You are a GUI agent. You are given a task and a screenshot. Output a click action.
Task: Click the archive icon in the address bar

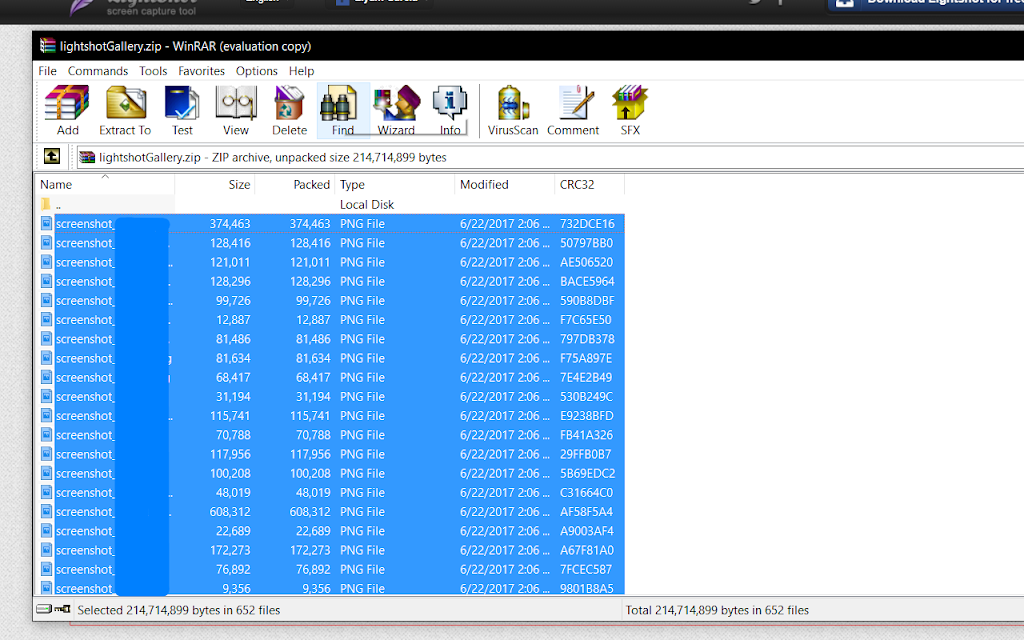coord(87,157)
